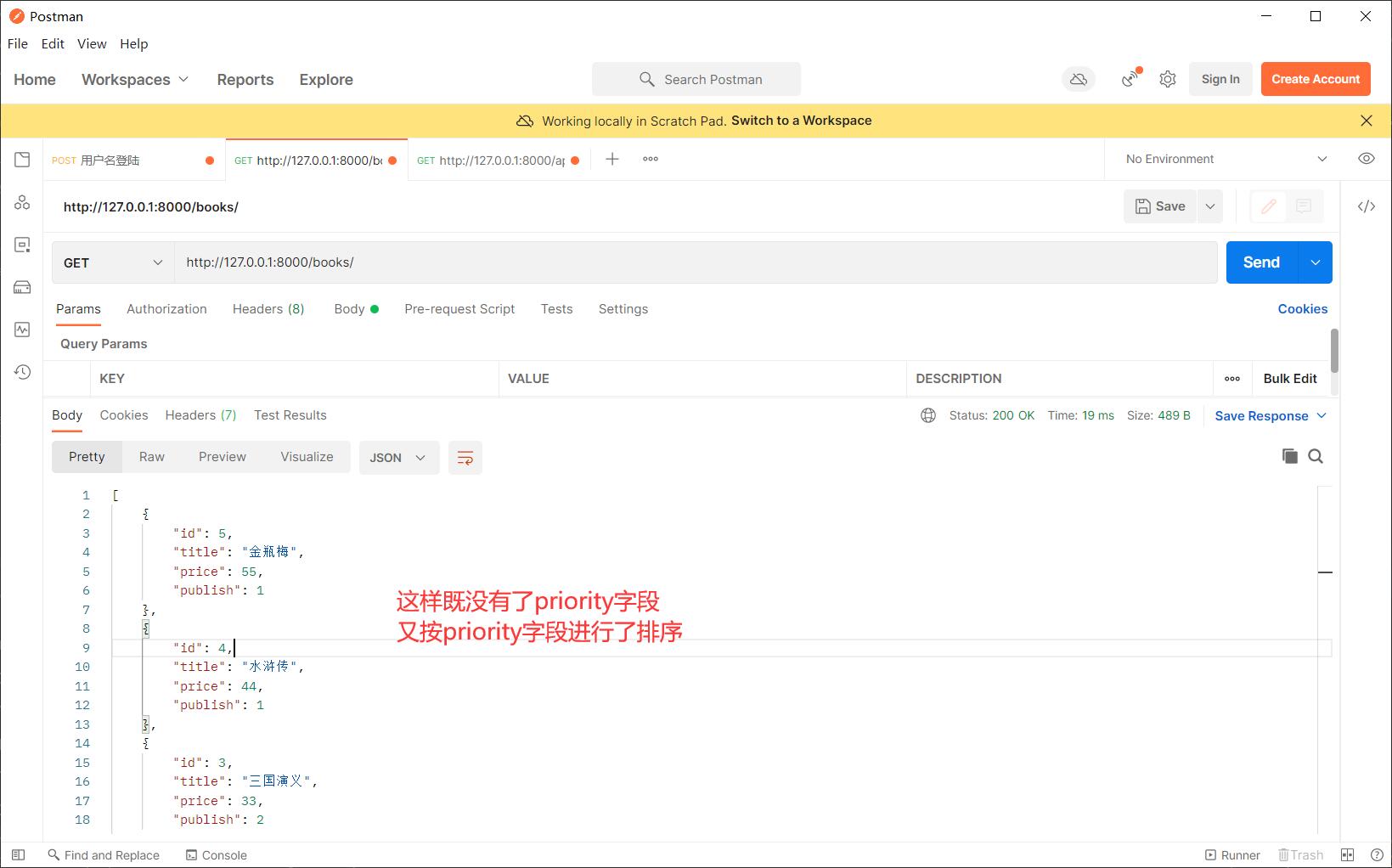The width and height of the screenshot is (1392, 868).
Task: Click the Send button
Action: point(1262,262)
